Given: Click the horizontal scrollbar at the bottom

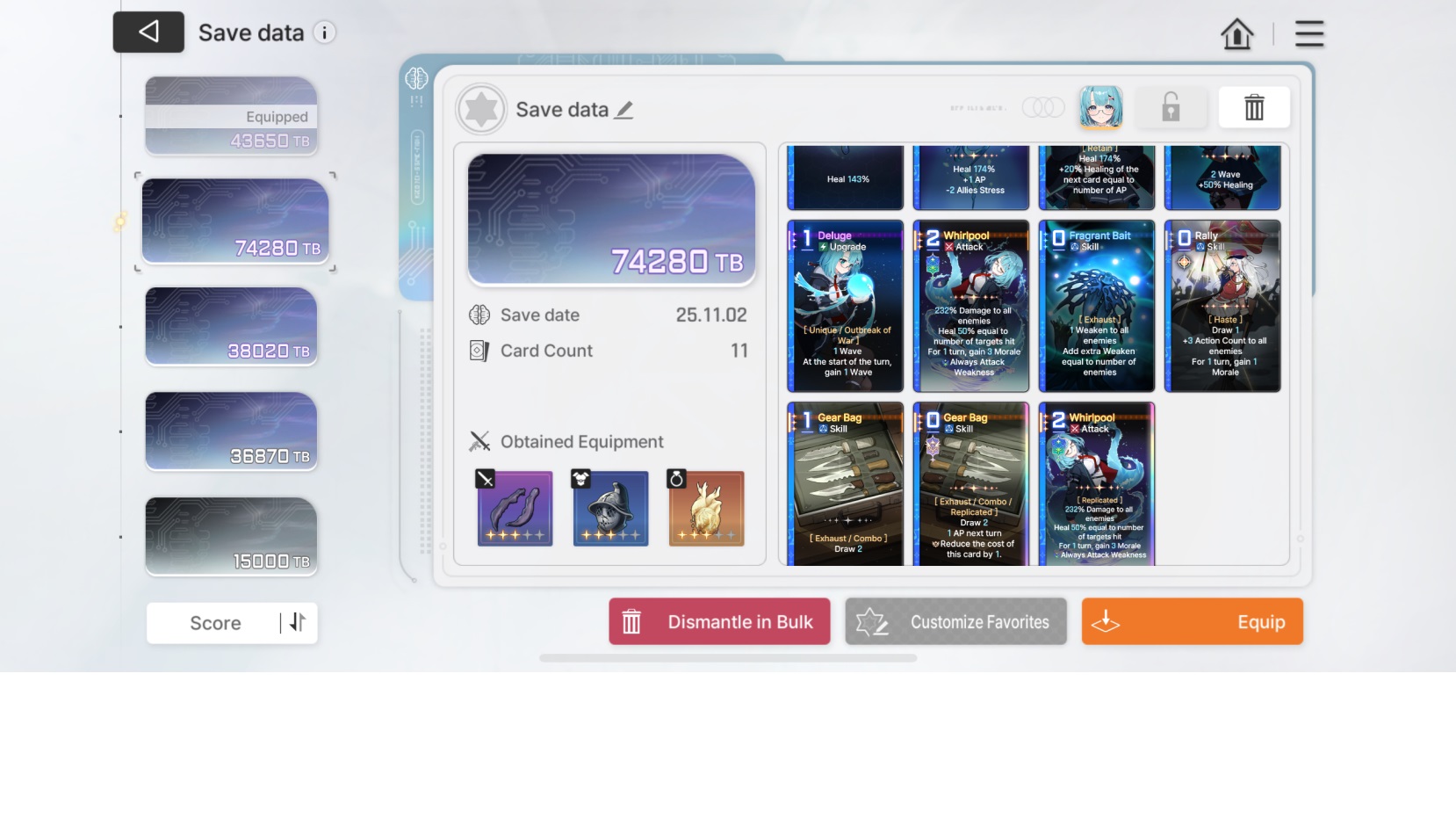Looking at the screenshot, I should click(728, 657).
